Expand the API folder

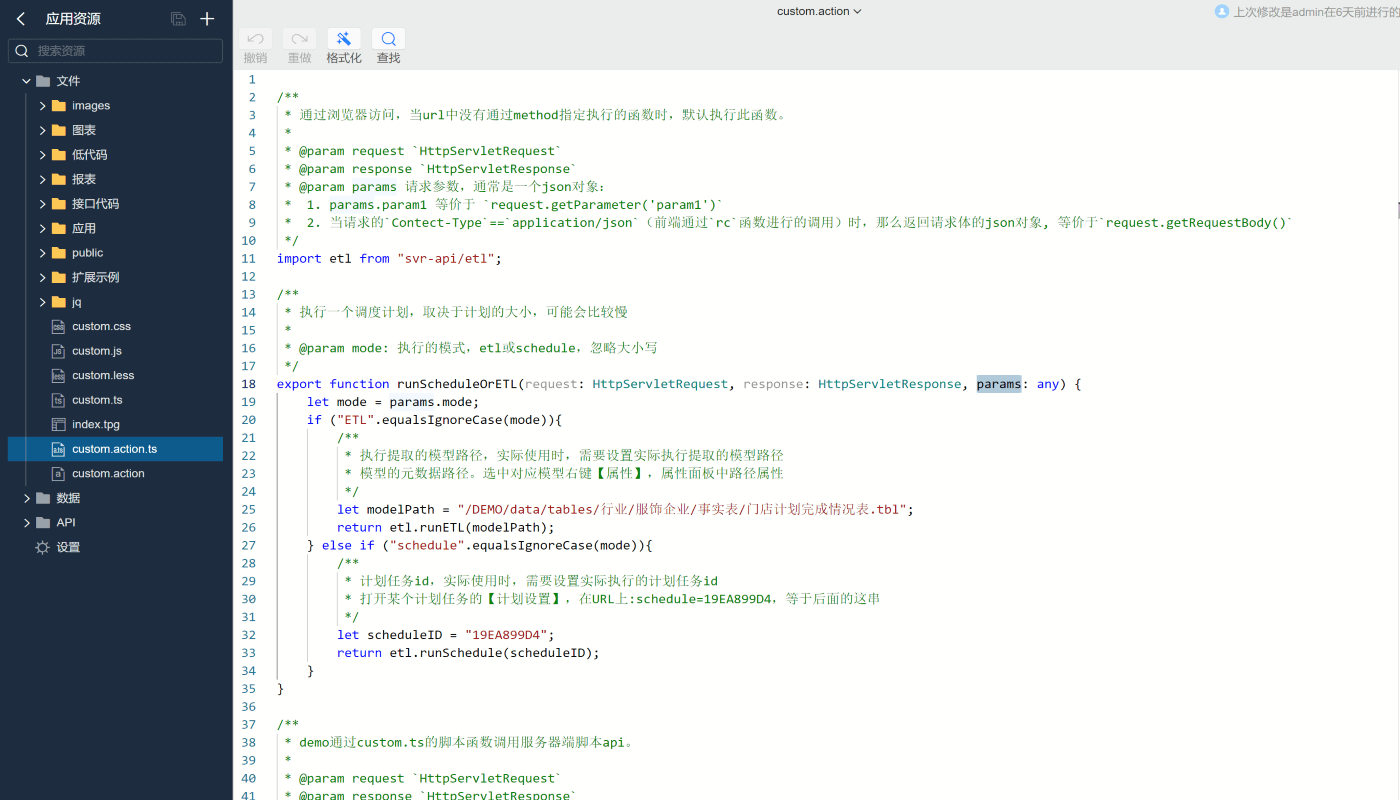27,523
